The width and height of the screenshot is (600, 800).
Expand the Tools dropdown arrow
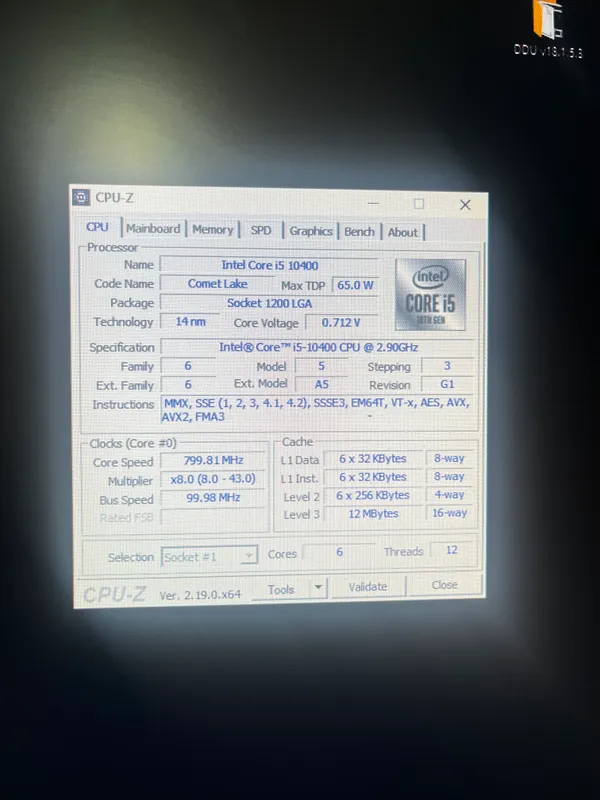pos(318,588)
